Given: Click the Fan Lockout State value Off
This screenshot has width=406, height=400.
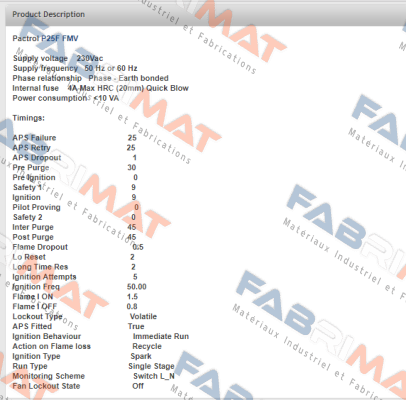Looking at the screenshot, I should pos(138,386).
